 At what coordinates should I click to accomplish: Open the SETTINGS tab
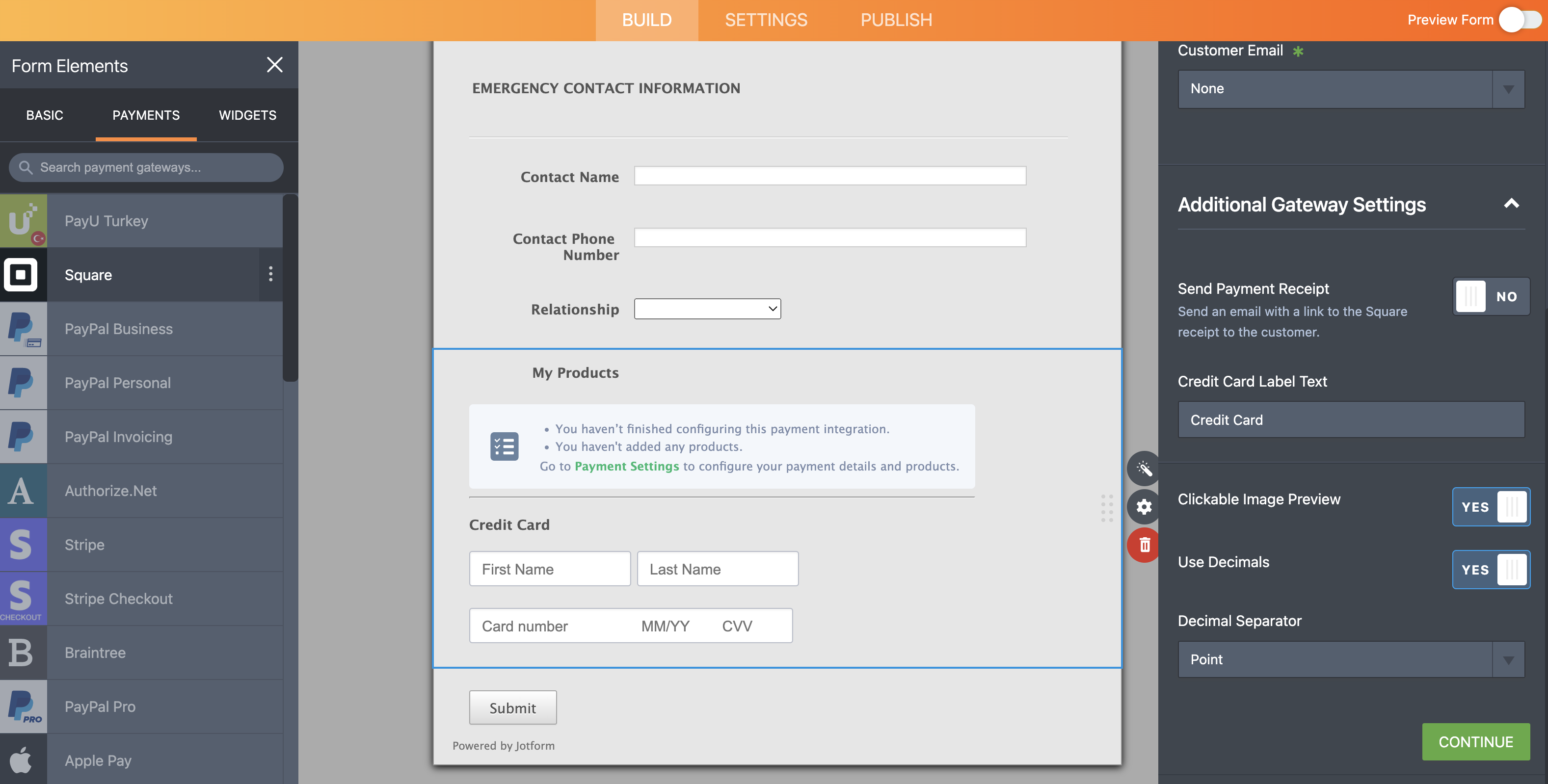coord(765,20)
